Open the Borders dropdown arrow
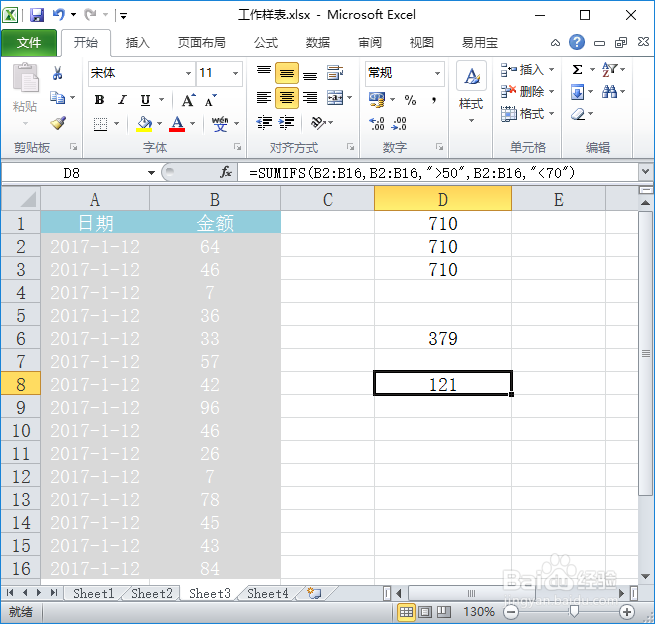Image resolution: width=655 pixels, height=624 pixels. coord(117,123)
